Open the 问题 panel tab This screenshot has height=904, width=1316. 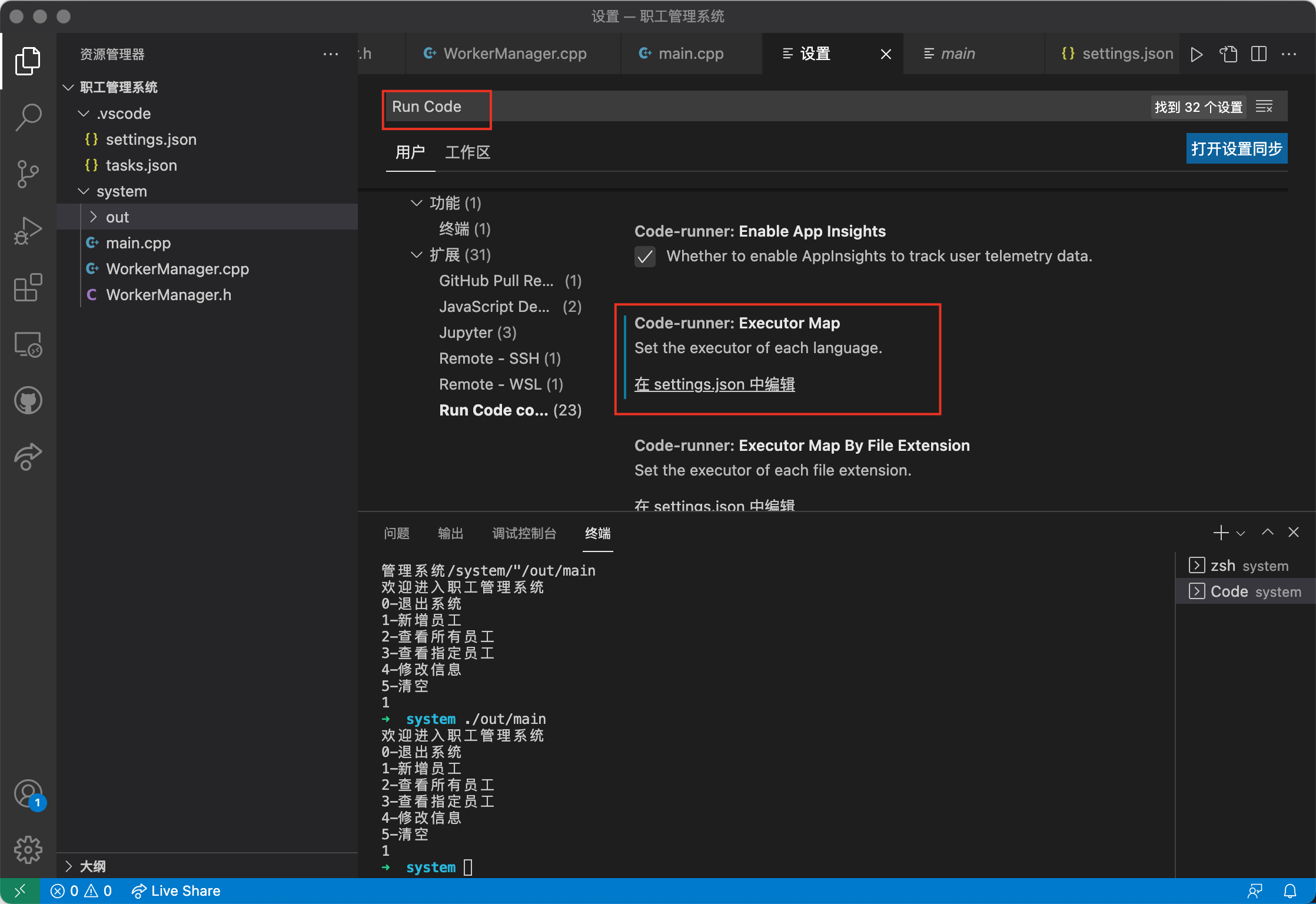pyautogui.click(x=397, y=533)
